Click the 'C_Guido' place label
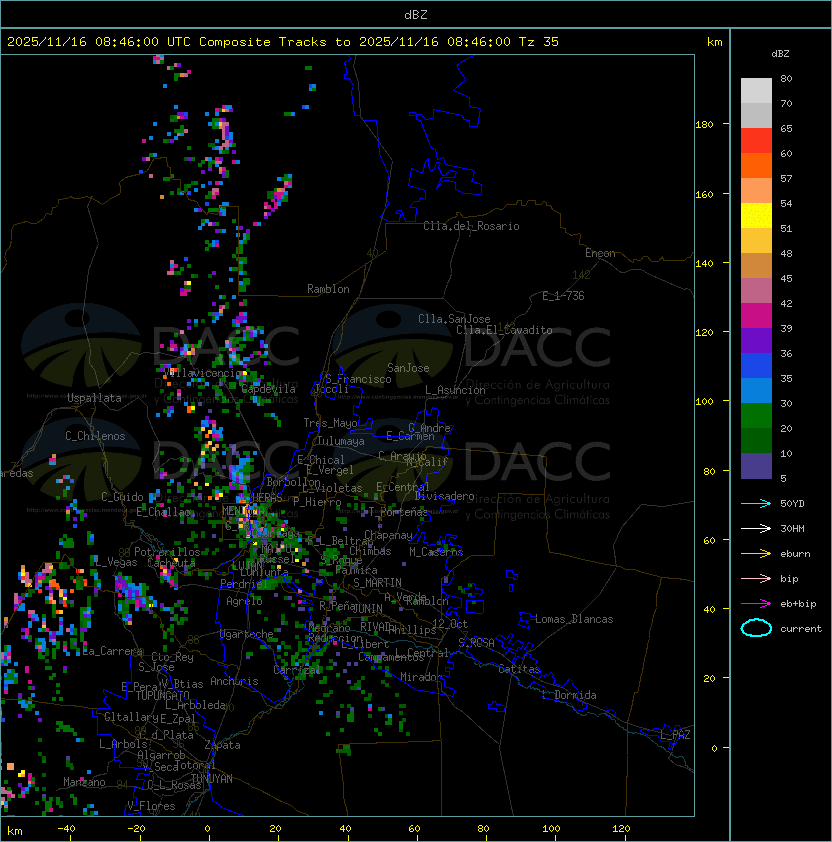Image resolution: width=832 pixels, height=842 pixels. coord(122,497)
